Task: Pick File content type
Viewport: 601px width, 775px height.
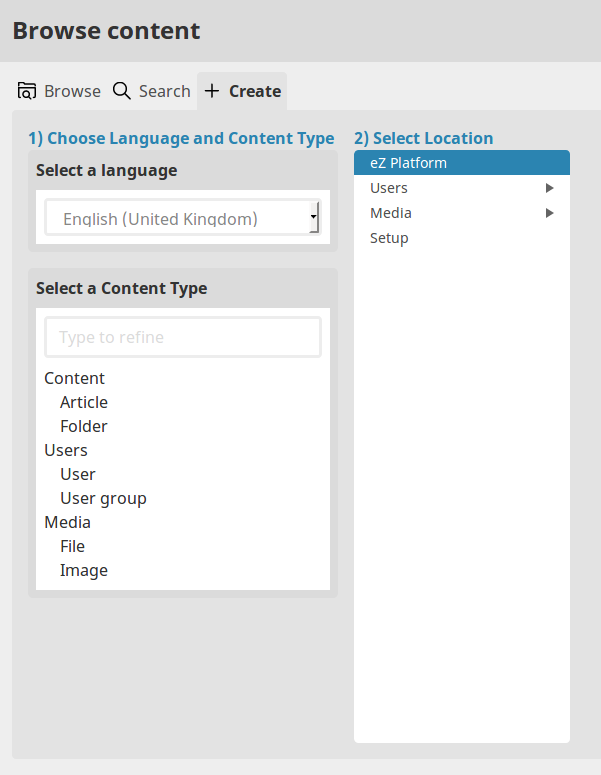Action: click(x=73, y=546)
